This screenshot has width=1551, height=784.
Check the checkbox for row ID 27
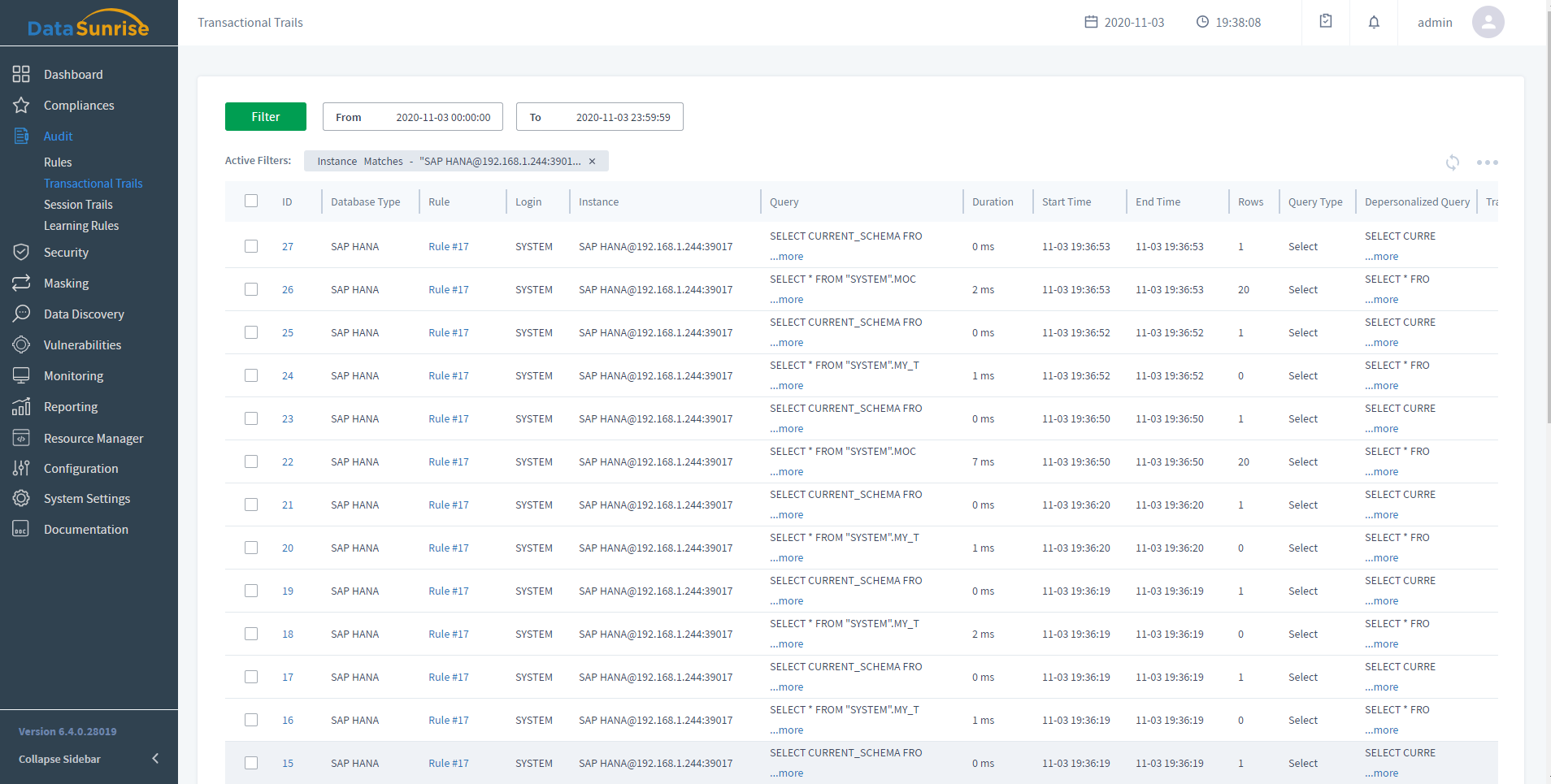click(x=251, y=246)
